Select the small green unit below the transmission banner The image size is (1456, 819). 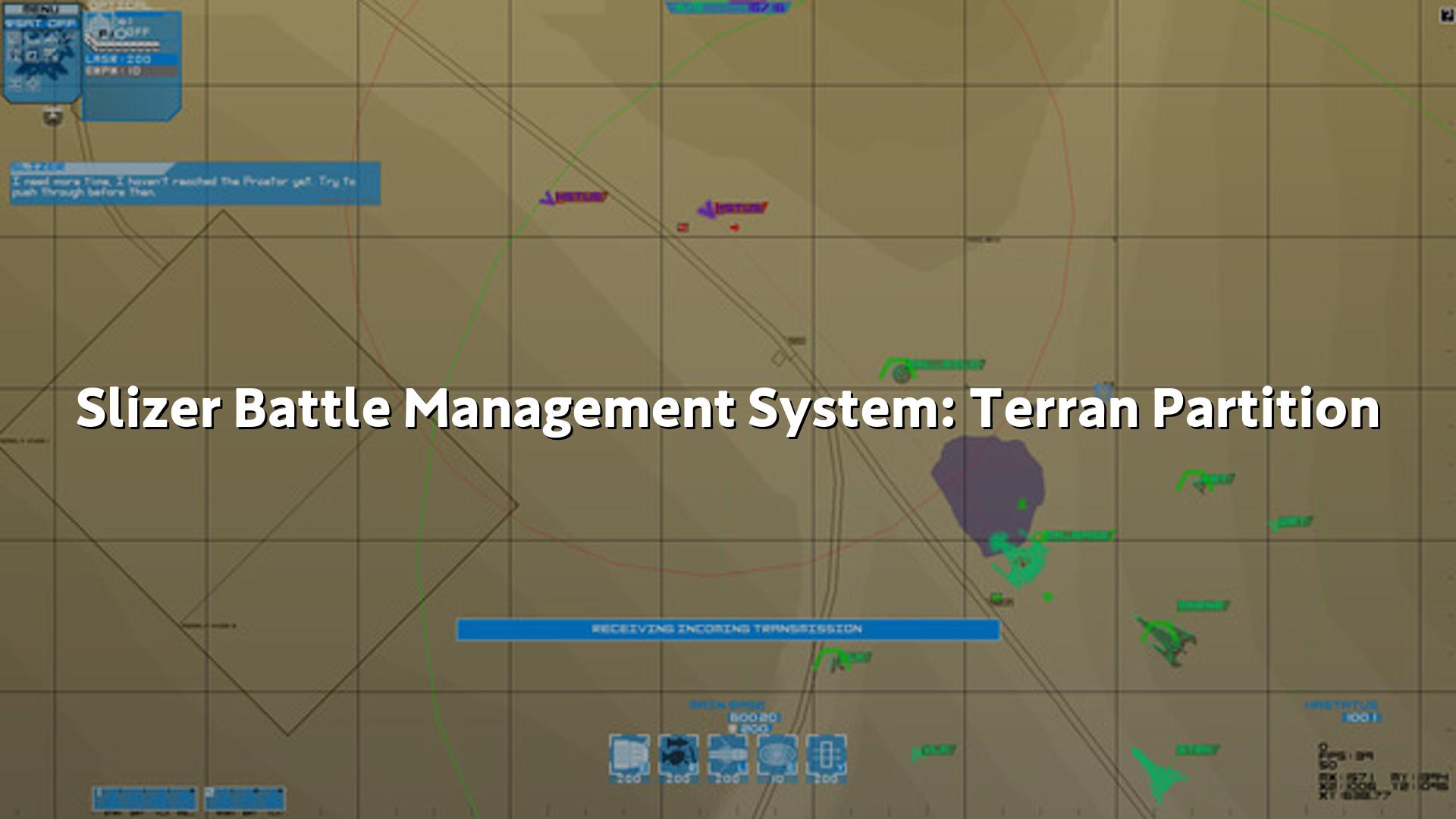click(837, 663)
